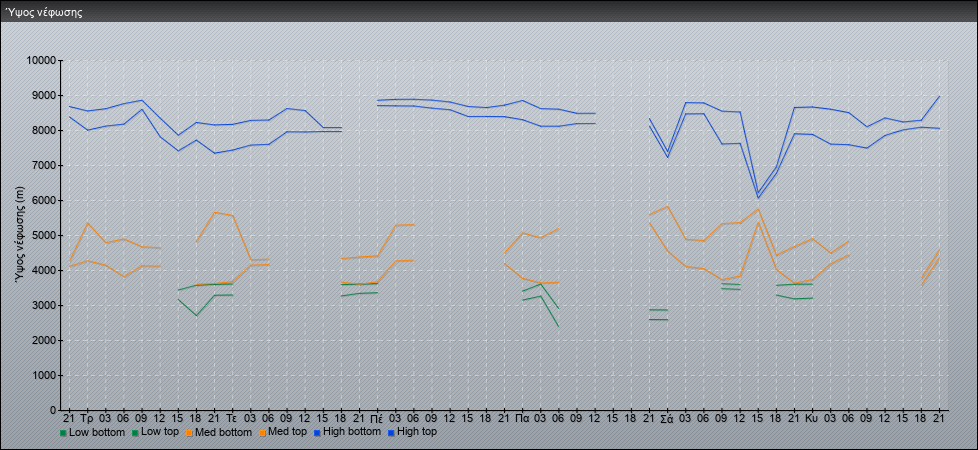Click the 3000 value on the vertical axis
978x450 pixels.
(x=44, y=305)
